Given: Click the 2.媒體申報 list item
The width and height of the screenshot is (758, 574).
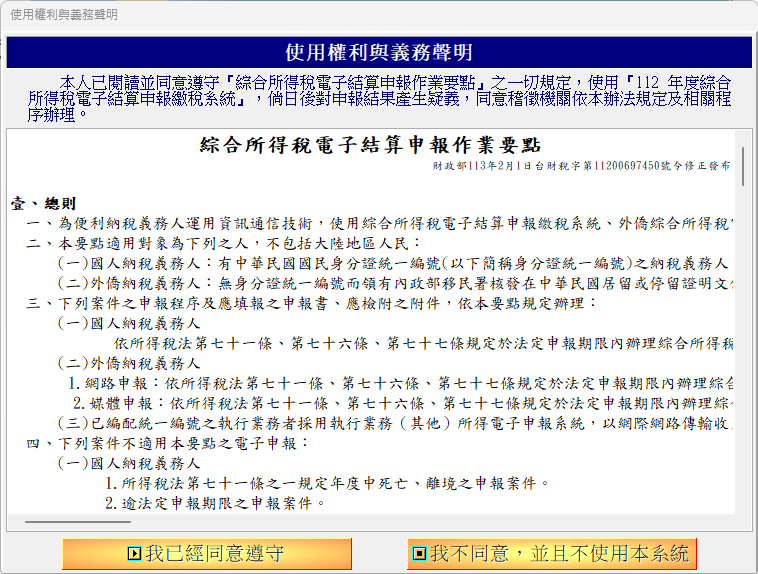Looking at the screenshot, I should [400, 403].
